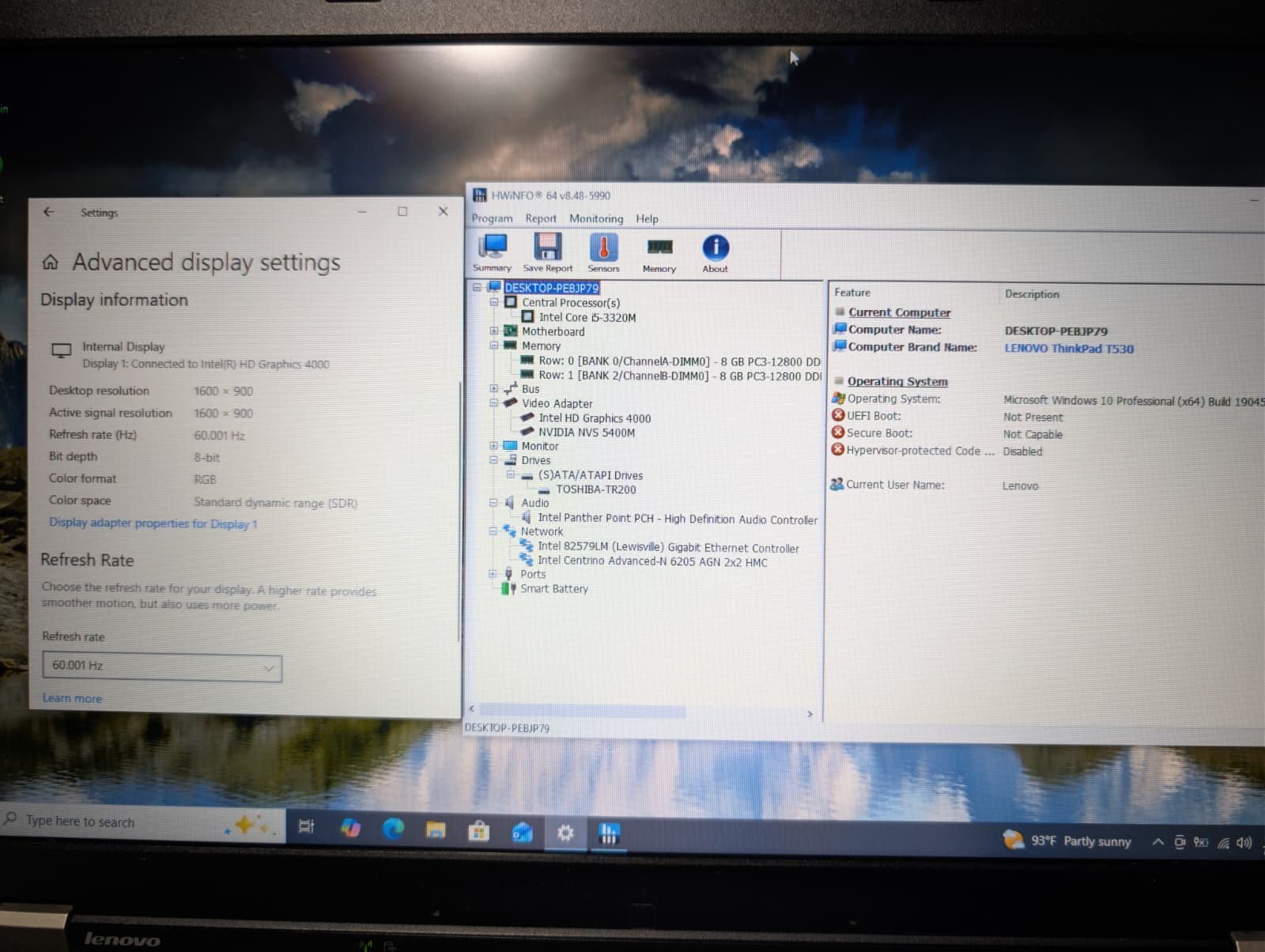Collapse the Memory tree node
The image size is (1265, 952).
pos(494,346)
